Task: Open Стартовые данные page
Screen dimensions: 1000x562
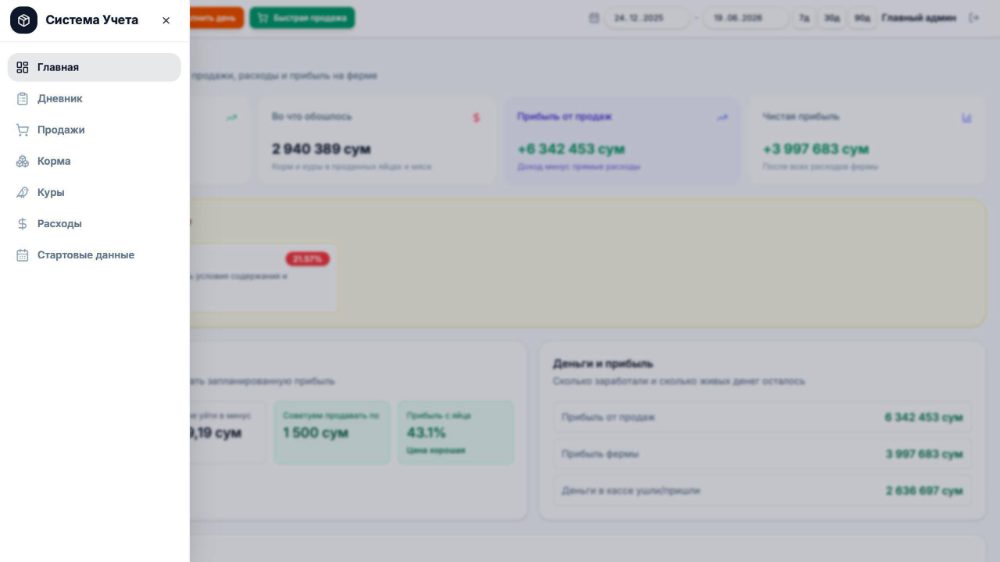Action: pos(94,255)
